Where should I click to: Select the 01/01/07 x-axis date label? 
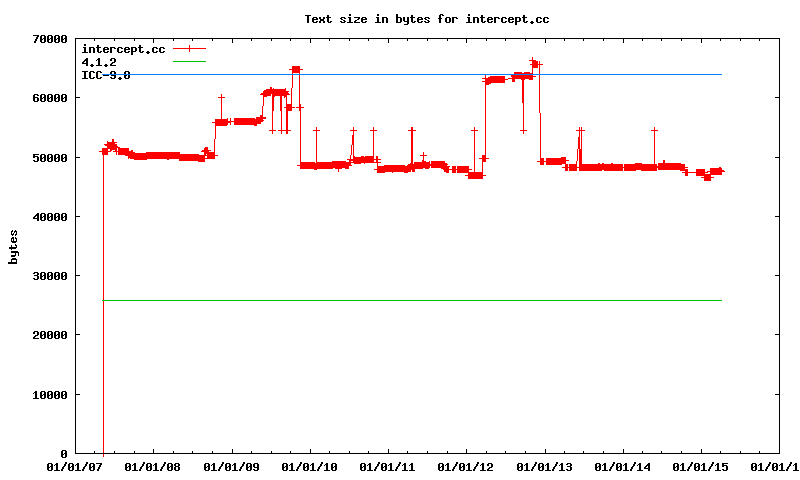(74, 466)
